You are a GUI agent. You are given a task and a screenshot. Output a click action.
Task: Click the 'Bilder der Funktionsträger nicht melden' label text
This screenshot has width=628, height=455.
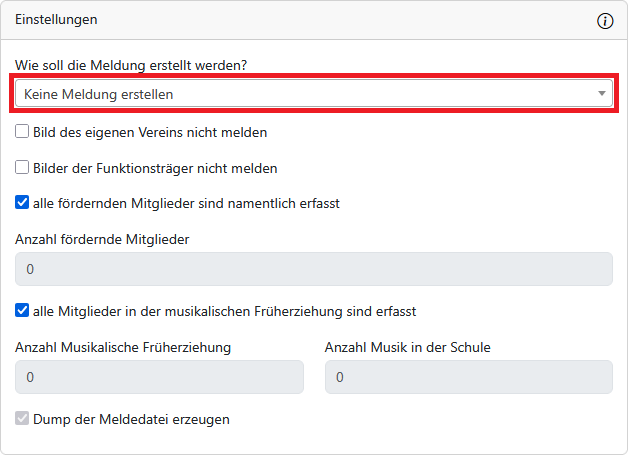(155, 168)
